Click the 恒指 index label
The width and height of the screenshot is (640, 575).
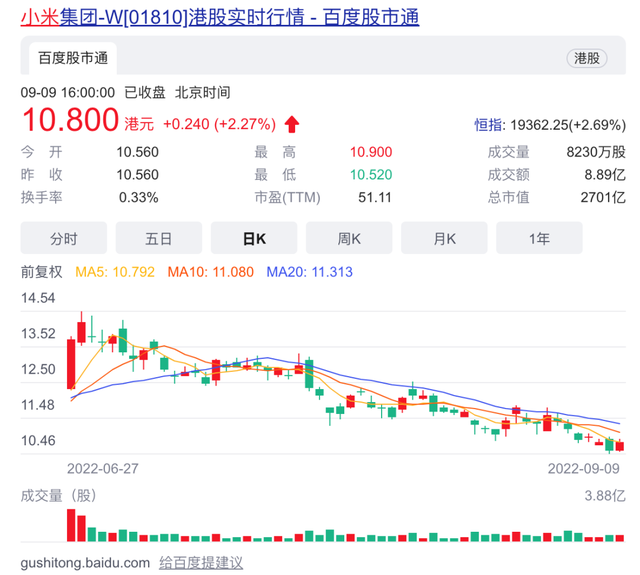point(488,124)
